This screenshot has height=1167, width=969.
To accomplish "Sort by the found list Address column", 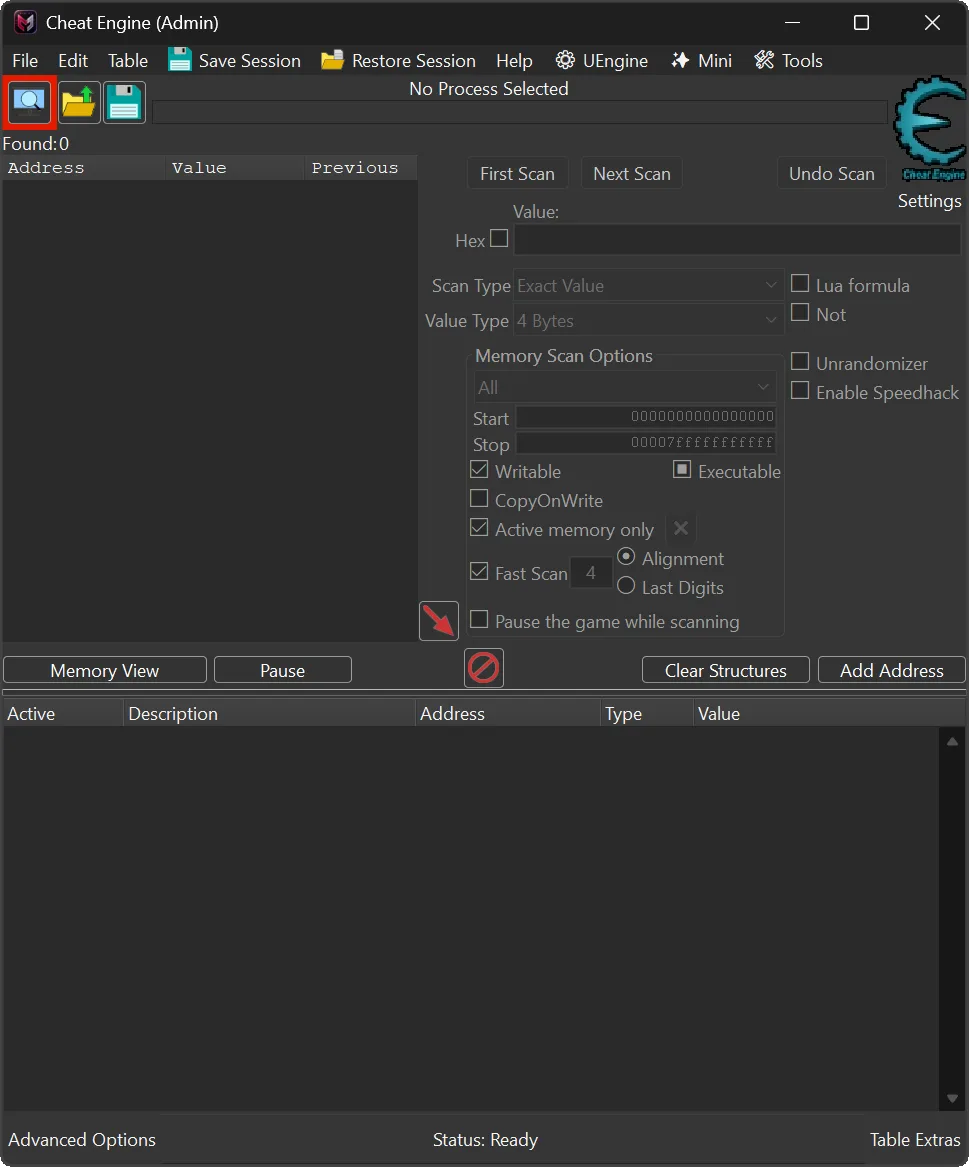I will coord(83,168).
